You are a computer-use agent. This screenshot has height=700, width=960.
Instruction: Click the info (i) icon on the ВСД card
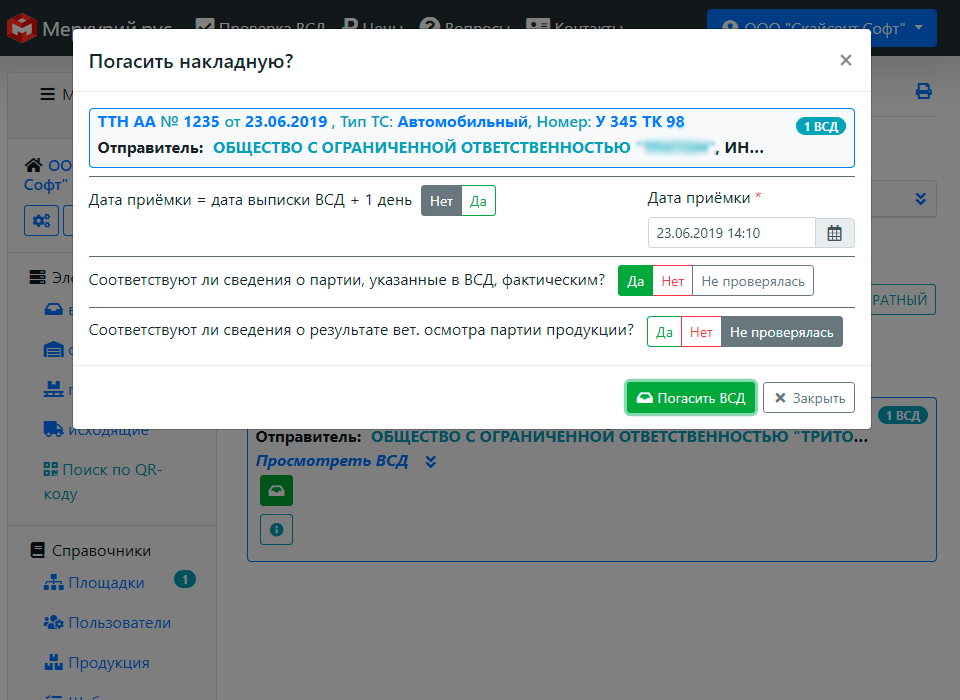point(276,529)
